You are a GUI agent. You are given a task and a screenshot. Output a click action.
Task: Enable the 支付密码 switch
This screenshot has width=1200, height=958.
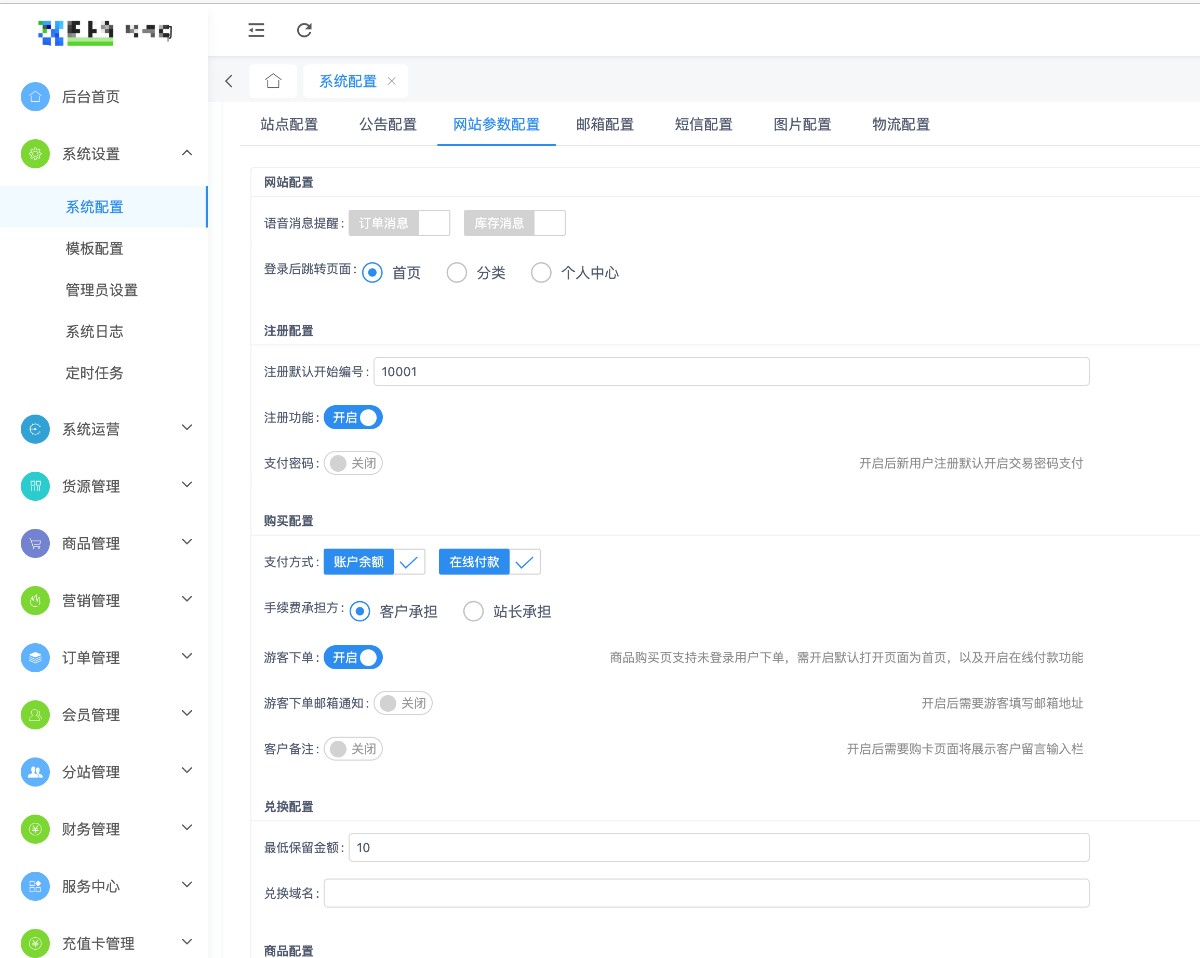coord(353,463)
